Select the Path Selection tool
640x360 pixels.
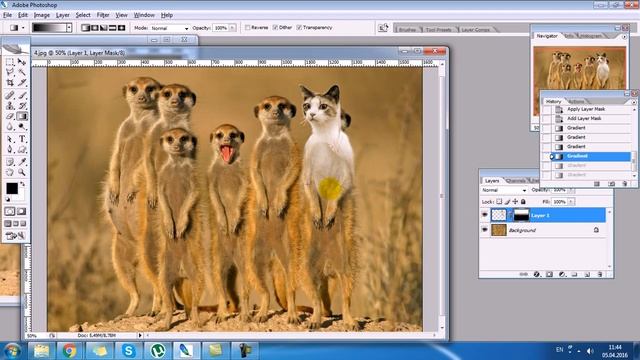point(10,139)
